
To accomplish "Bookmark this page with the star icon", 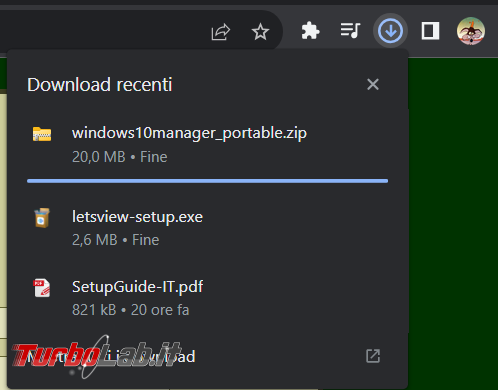I will (x=260, y=32).
